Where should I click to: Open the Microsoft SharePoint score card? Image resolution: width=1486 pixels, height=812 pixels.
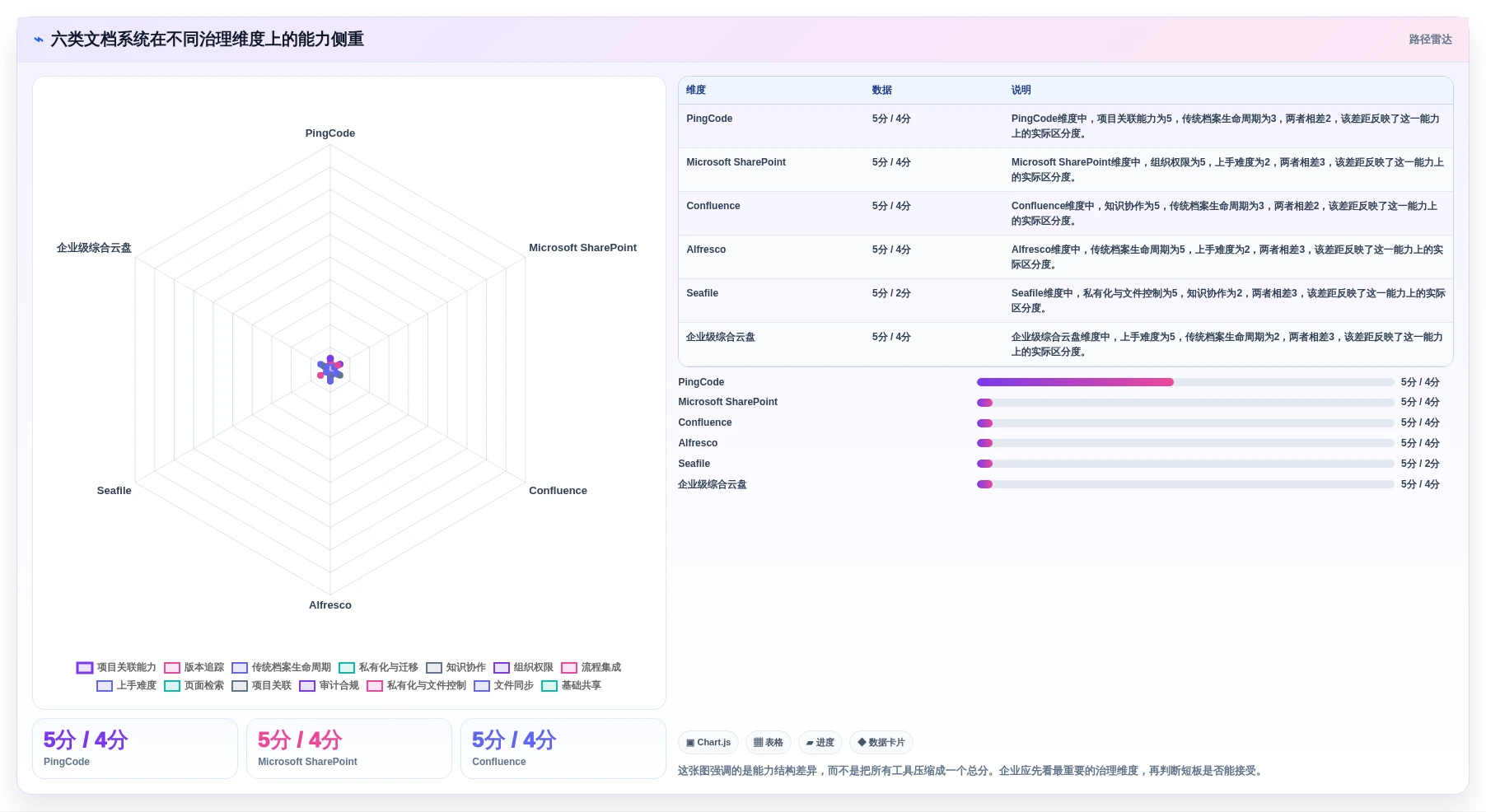pos(349,749)
